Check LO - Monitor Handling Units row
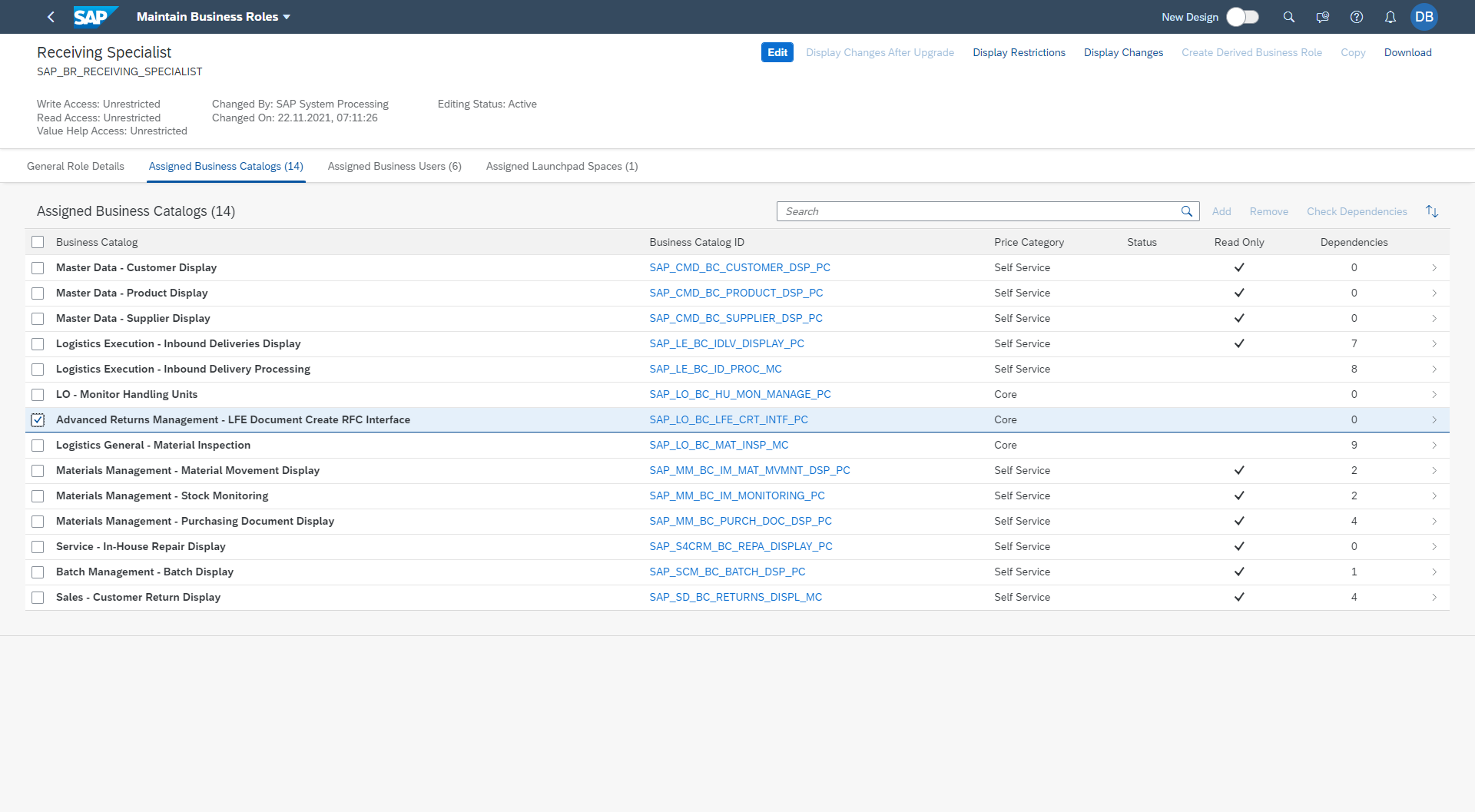This screenshot has width=1475, height=812. [38, 395]
